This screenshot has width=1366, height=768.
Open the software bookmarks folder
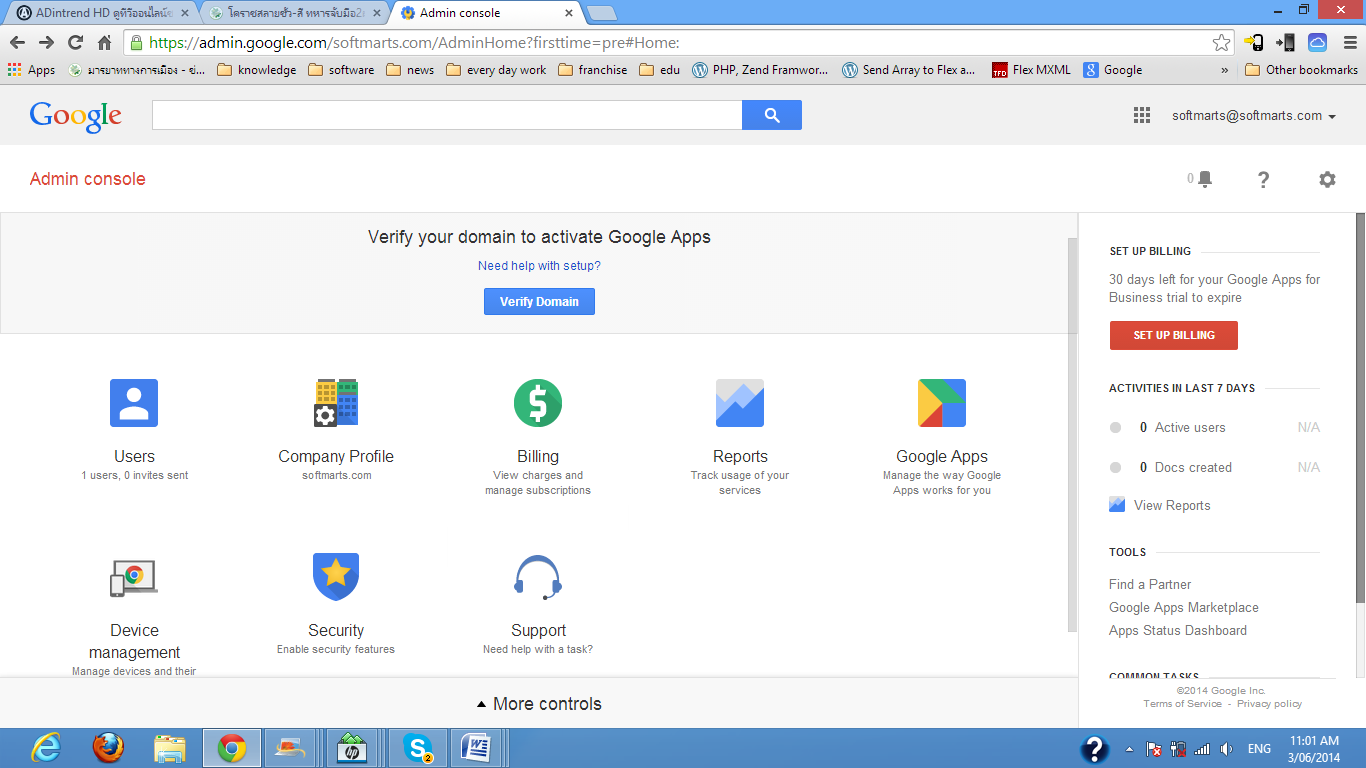(x=341, y=70)
